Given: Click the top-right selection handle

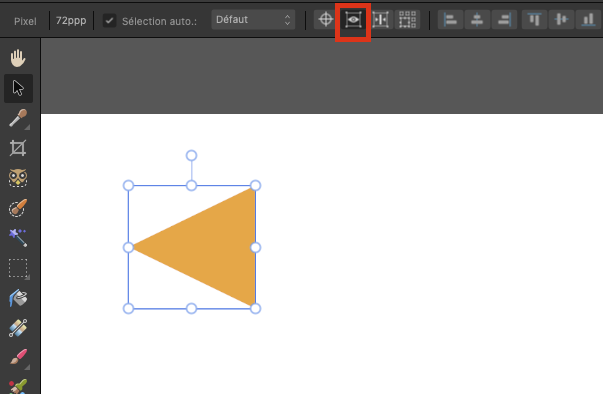Looking at the screenshot, I should (x=255, y=186).
